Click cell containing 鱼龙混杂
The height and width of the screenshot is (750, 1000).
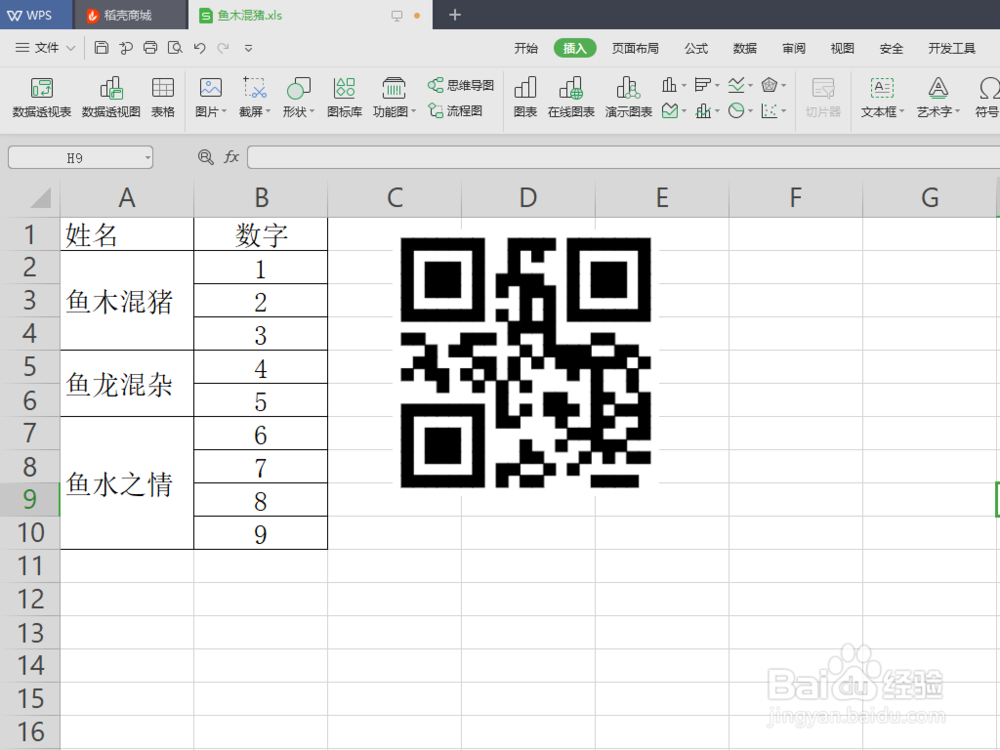coord(127,384)
